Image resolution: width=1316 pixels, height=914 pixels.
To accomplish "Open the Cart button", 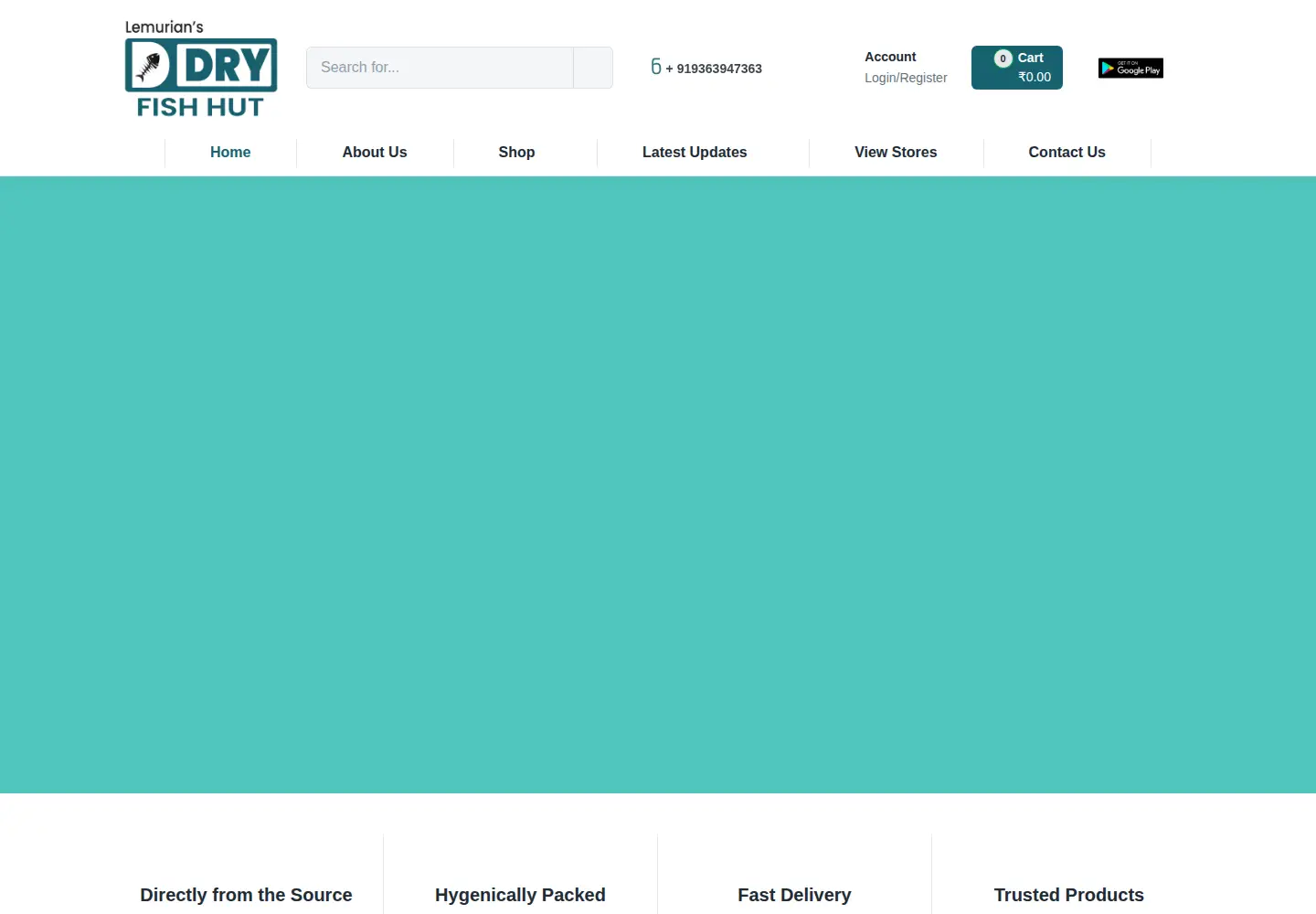I will pos(1017,68).
